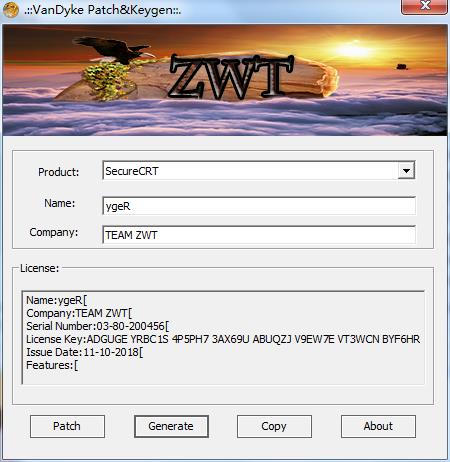Viewport: 450px width, 462px height.
Task: Copy the license information
Action: click(x=274, y=426)
